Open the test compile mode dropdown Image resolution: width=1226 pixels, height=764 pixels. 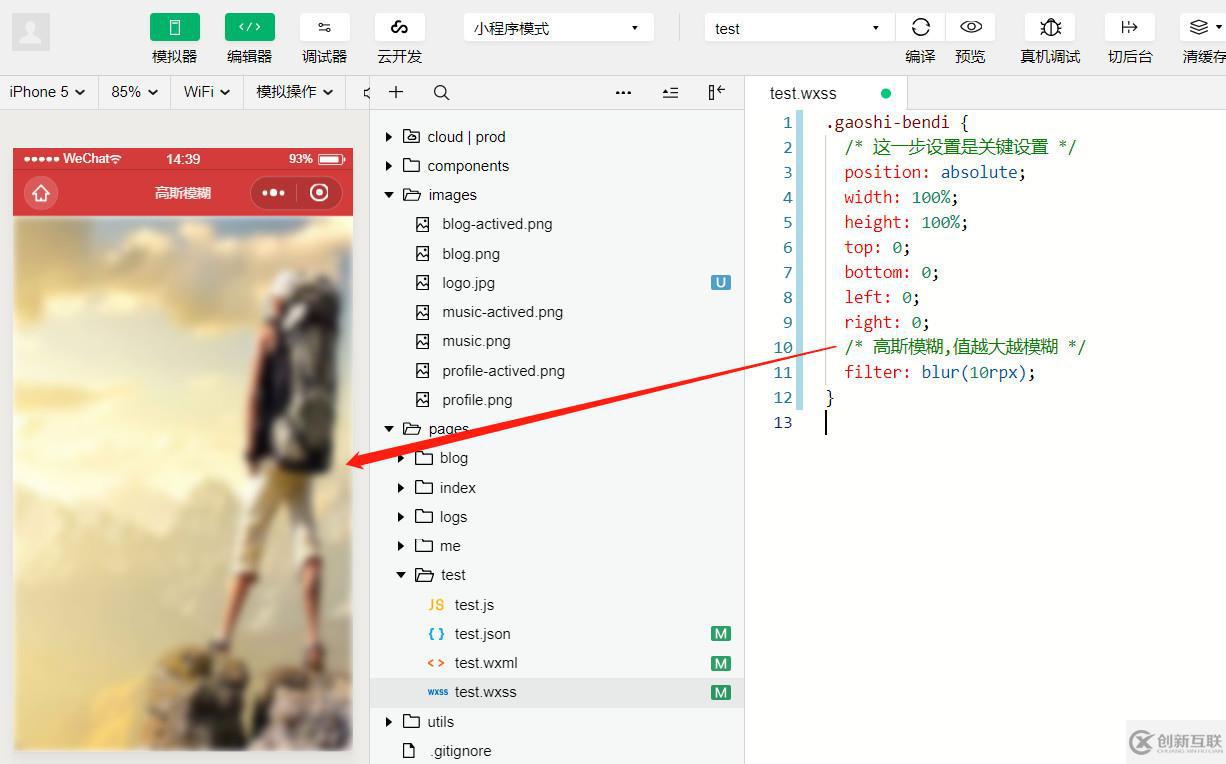click(x=799, y=28)
